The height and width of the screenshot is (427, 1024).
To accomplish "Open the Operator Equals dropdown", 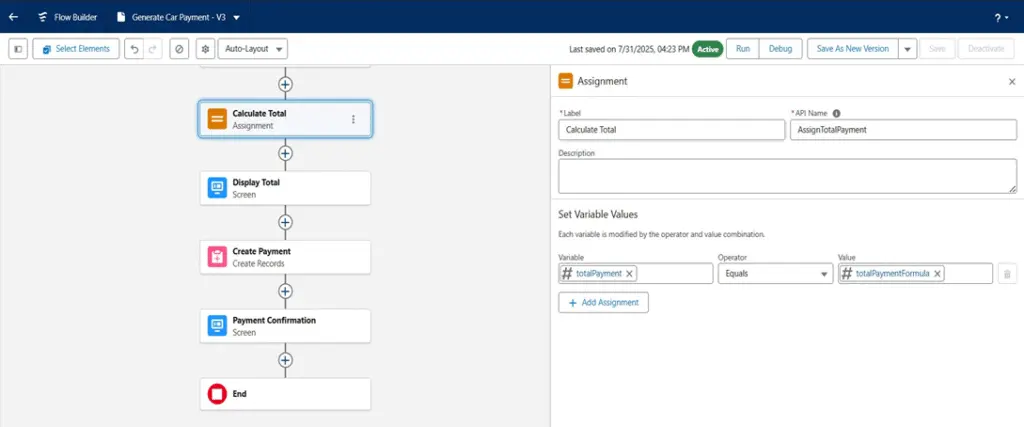I will 775,274.
